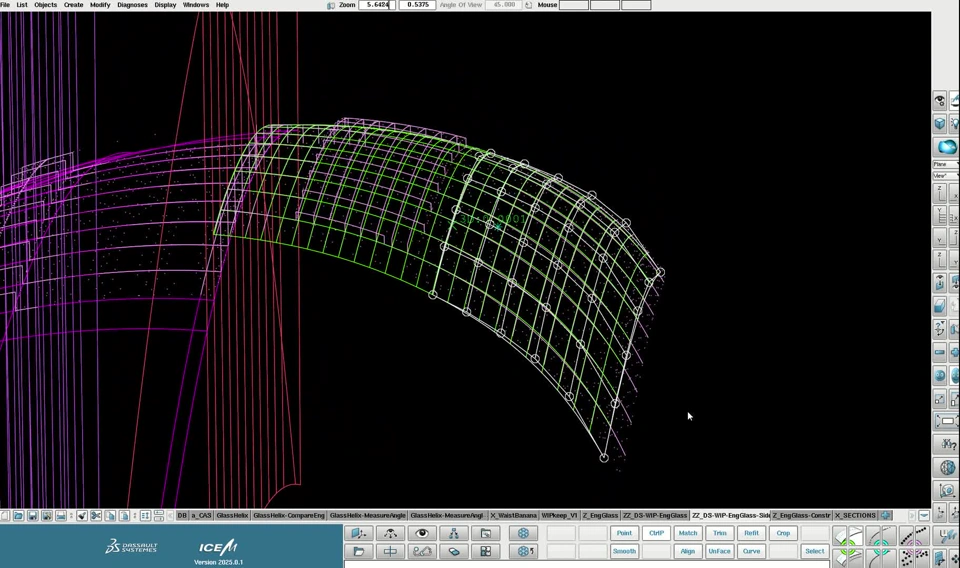The height and width of the screenshot is (568, 960).
Task: Click the scissors cut icon
Action: coord(96,516)
